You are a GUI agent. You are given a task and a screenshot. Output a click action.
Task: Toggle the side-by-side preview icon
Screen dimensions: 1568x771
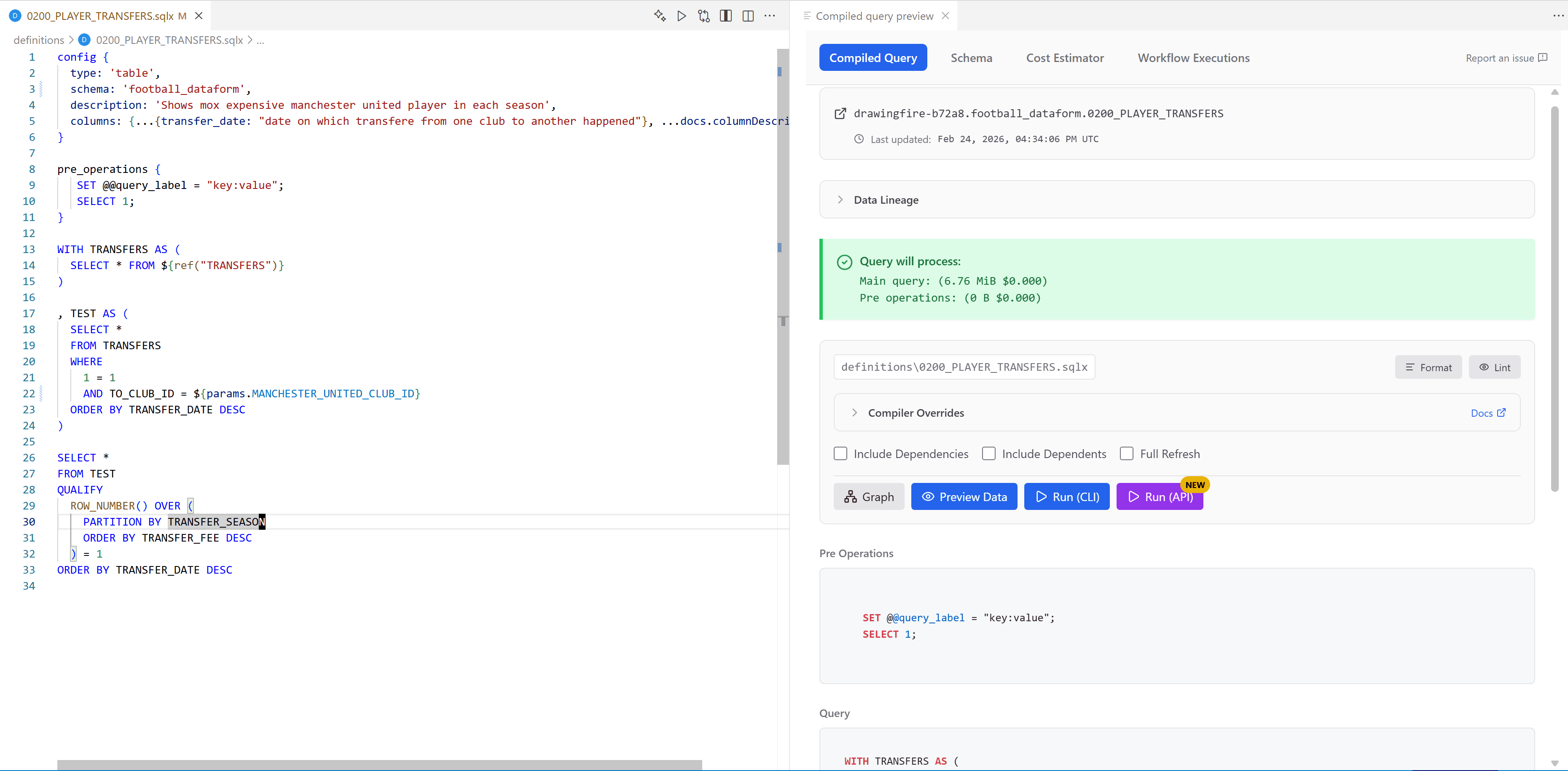[x=725, y=16]
